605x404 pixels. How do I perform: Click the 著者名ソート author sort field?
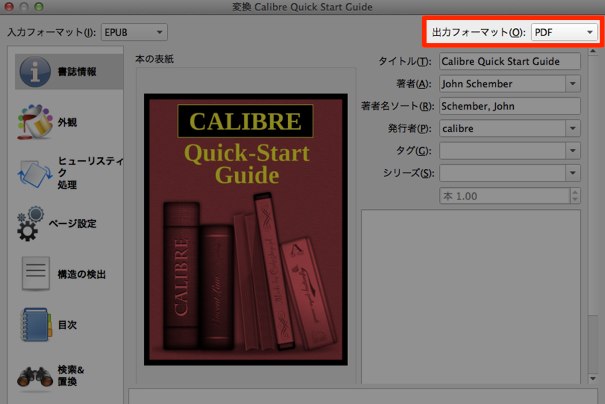tap(510, 106)
